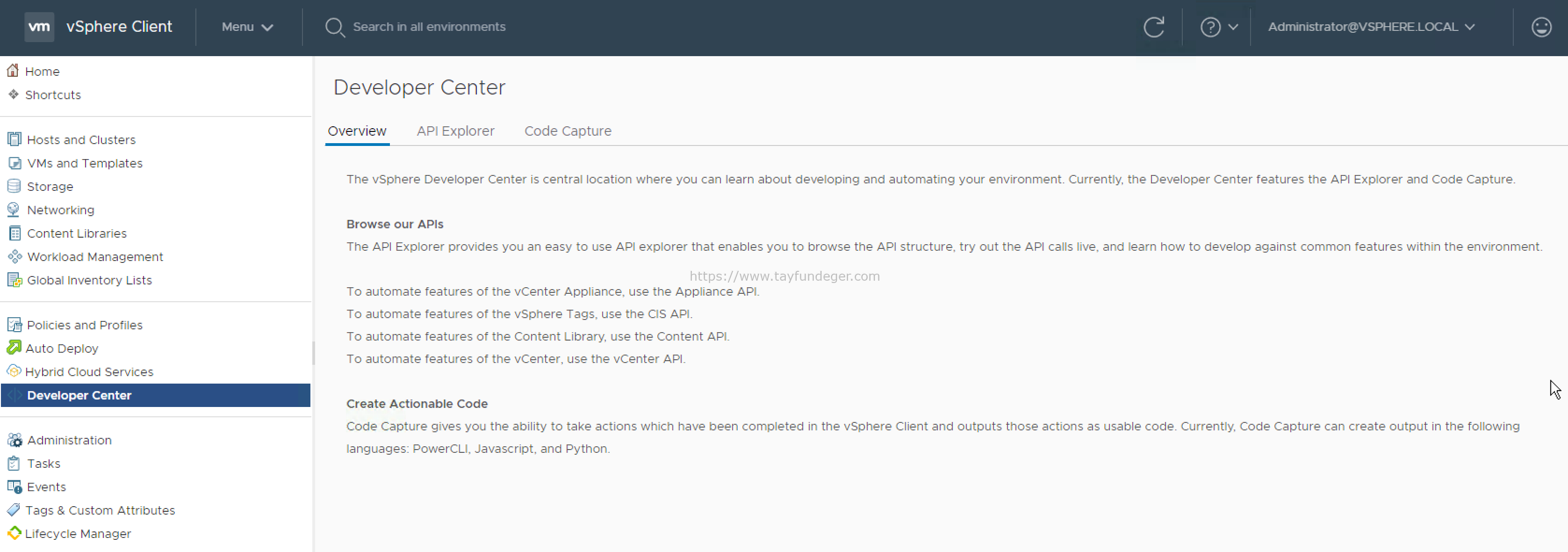Click the Auto Deploy icon
1568x552 pixels.
coord(14,348)
